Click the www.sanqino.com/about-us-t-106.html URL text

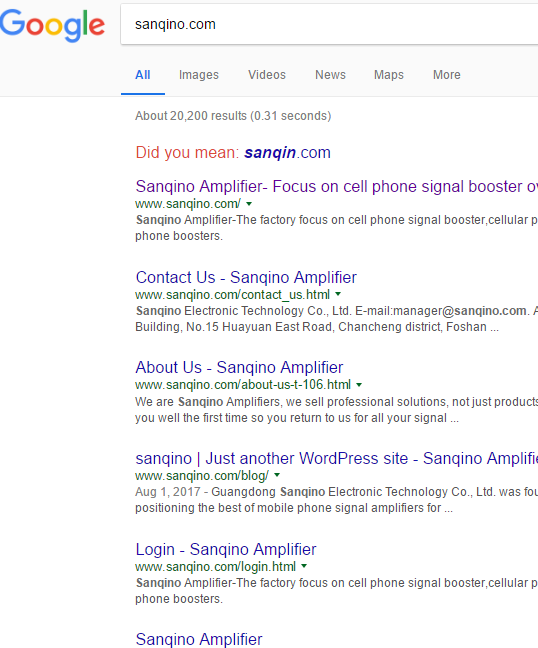click(243, 385)
